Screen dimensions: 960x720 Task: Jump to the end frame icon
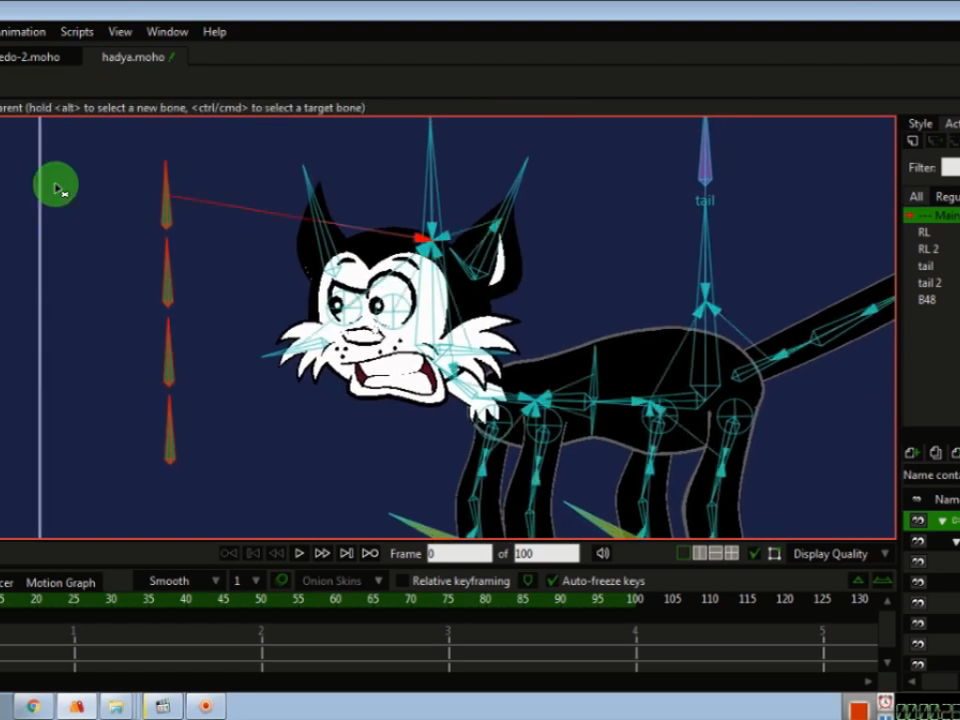pos(346,553)
